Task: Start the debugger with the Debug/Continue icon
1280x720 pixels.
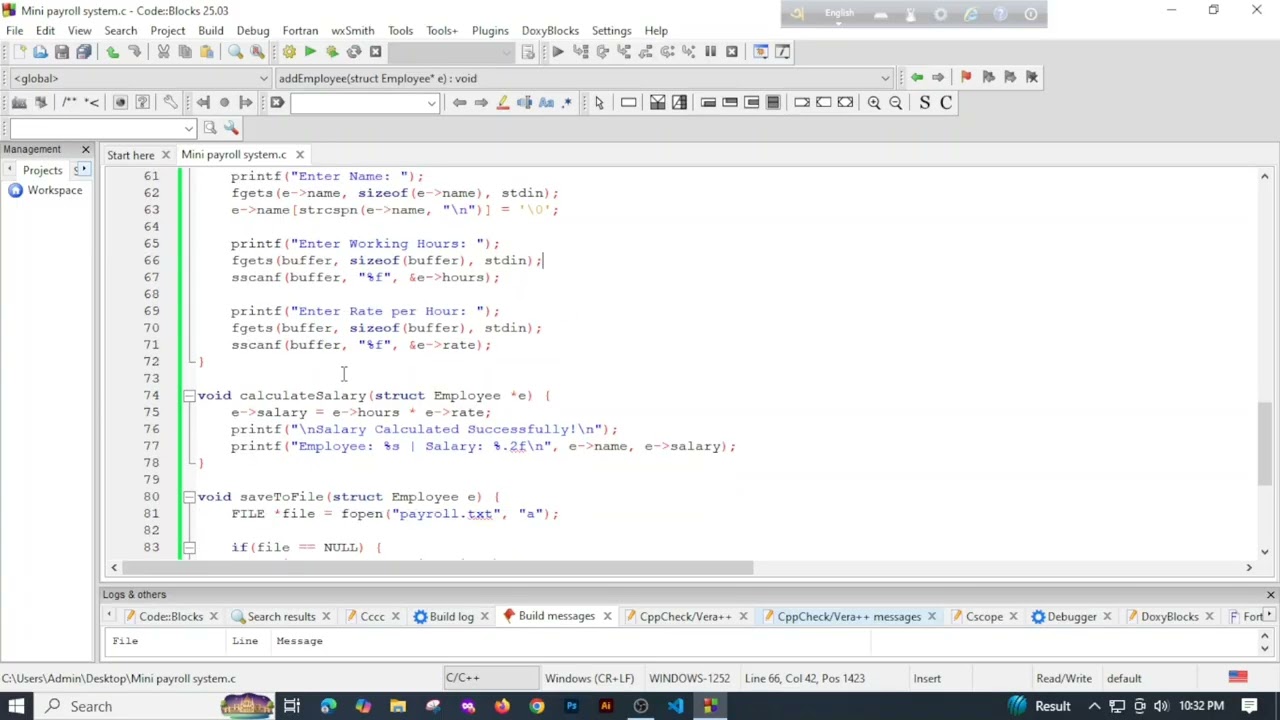Action: (x=558, y=52)
